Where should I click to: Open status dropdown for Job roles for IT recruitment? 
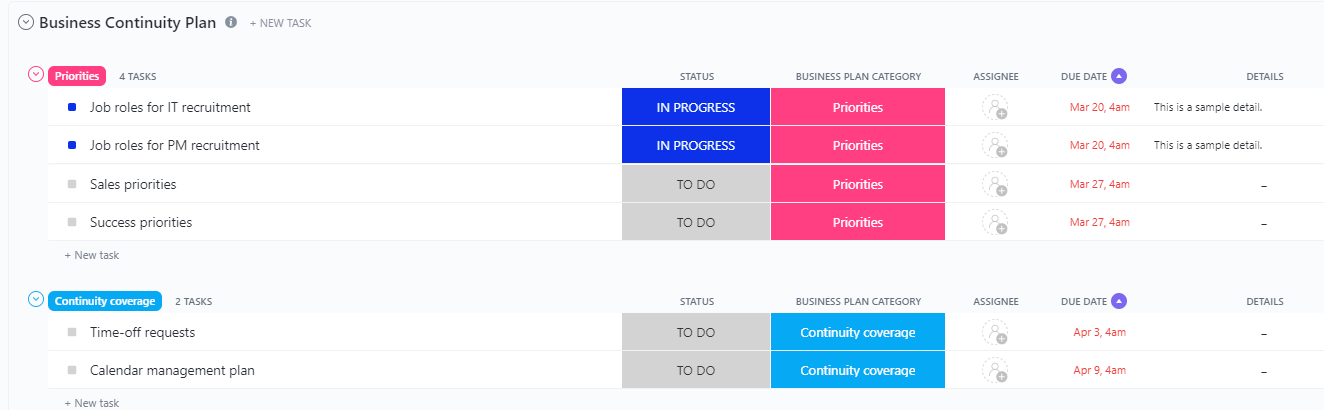pos(695,107)
